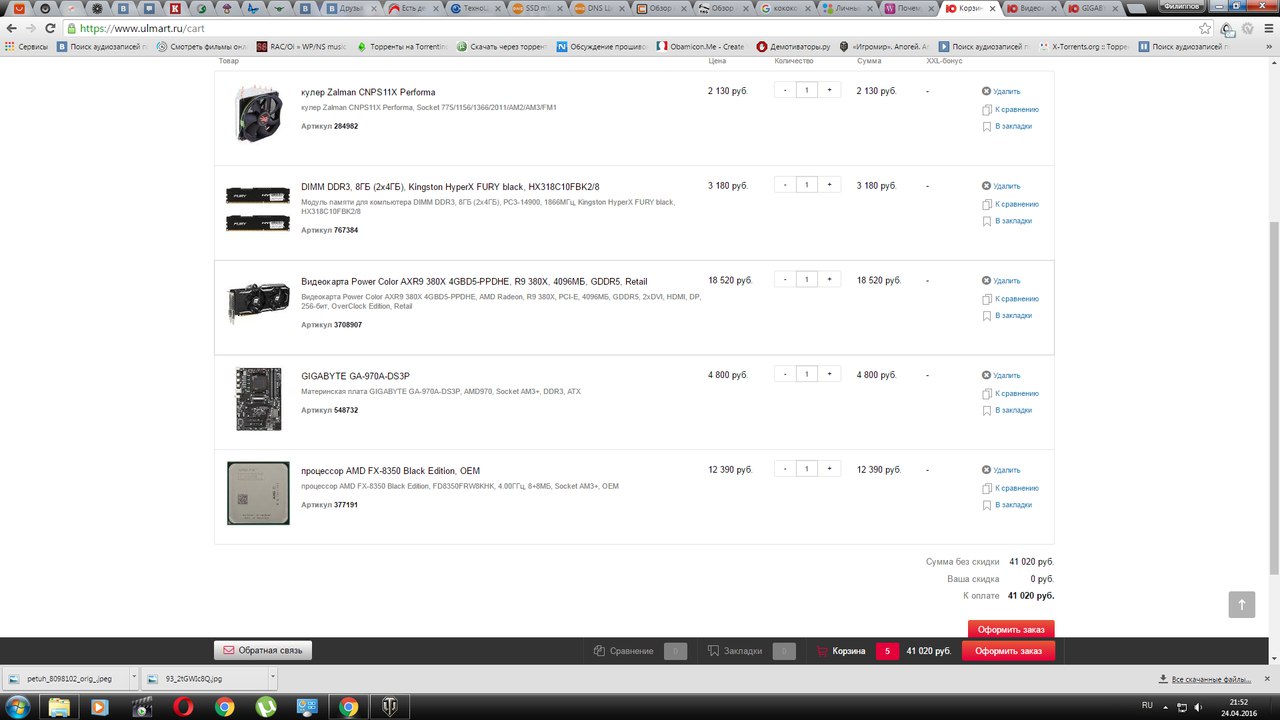Open the Видеокарта Power Color AXR9 380X title
Screen dimensions: 1280x720
(474, 281)
